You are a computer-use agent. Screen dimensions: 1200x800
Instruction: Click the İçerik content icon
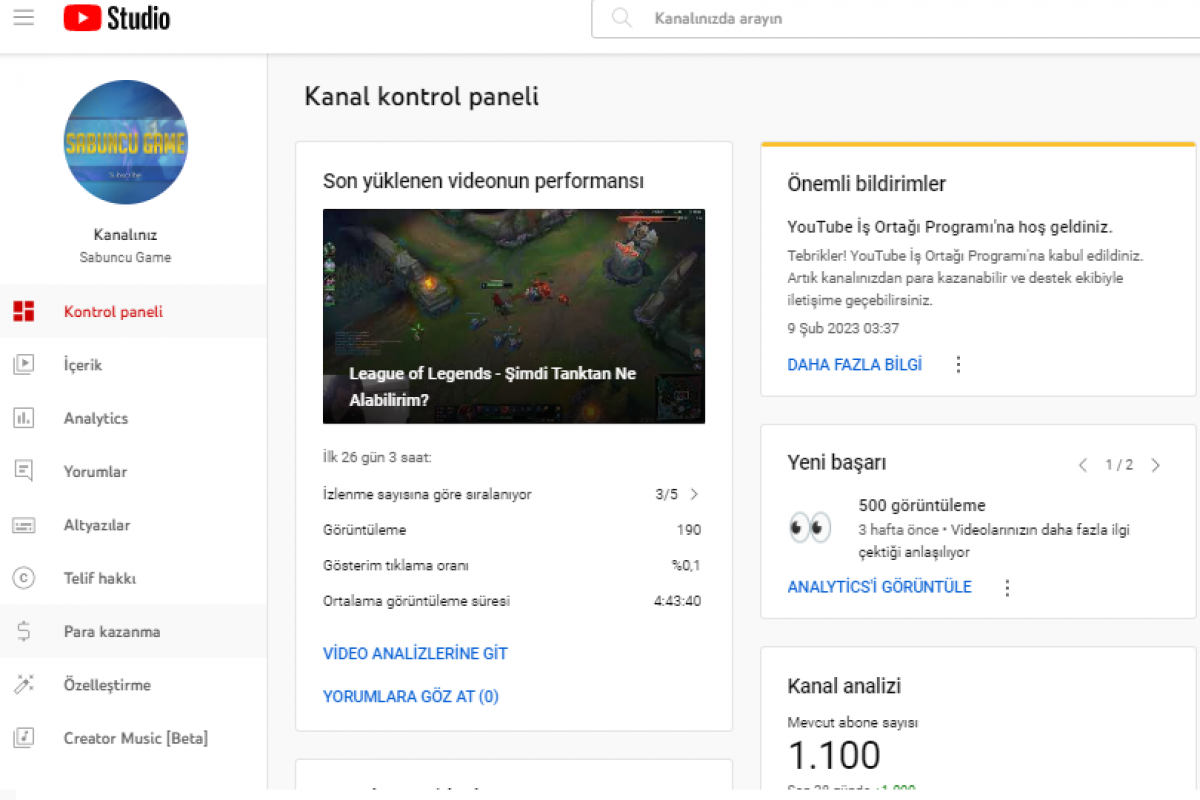coord(24,365)
